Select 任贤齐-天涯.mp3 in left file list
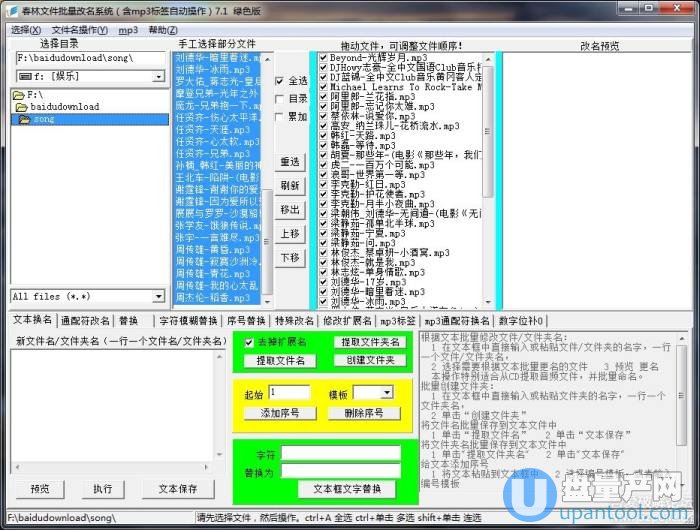This screenshot has width=700, height=530. [x=217, y=130]
